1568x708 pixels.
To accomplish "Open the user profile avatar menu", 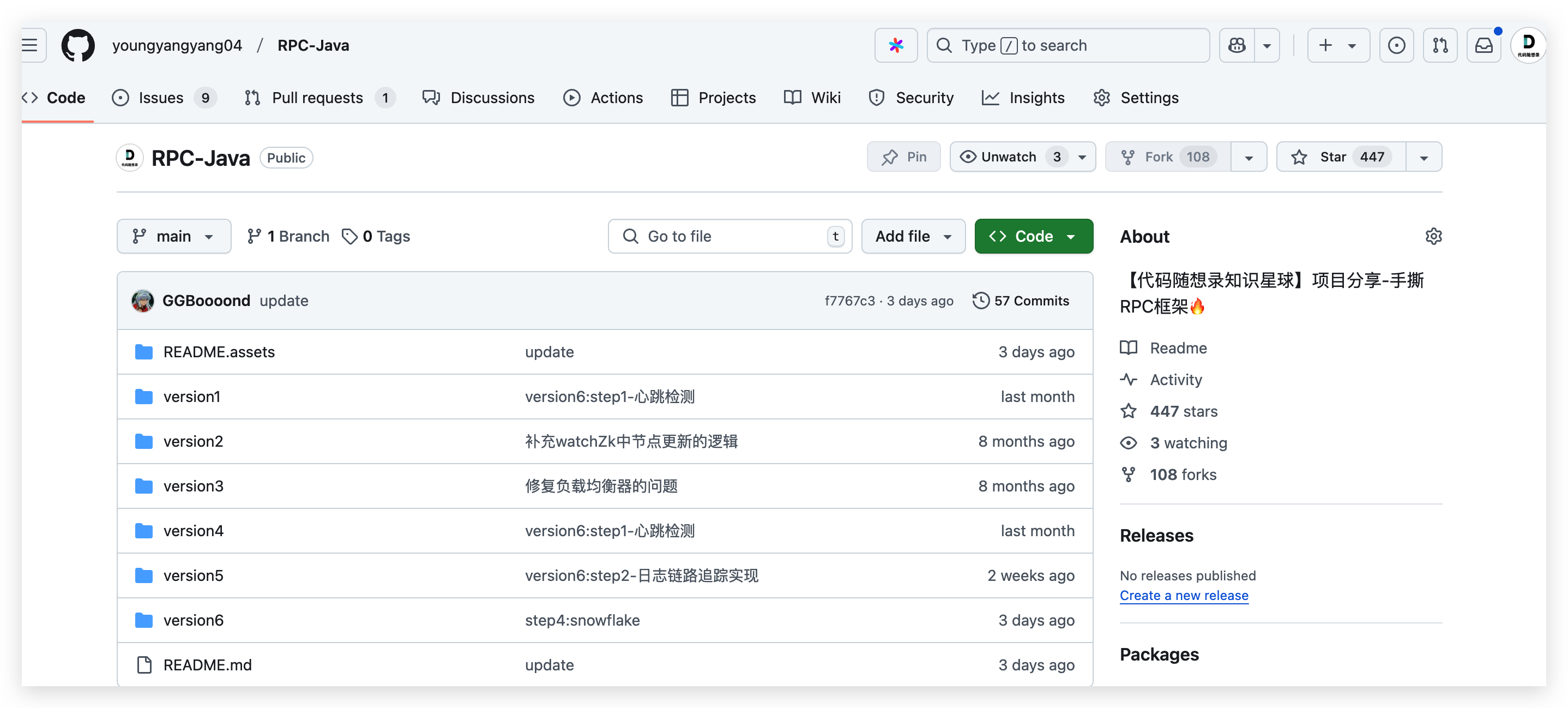I will (x=1528, y=45).
